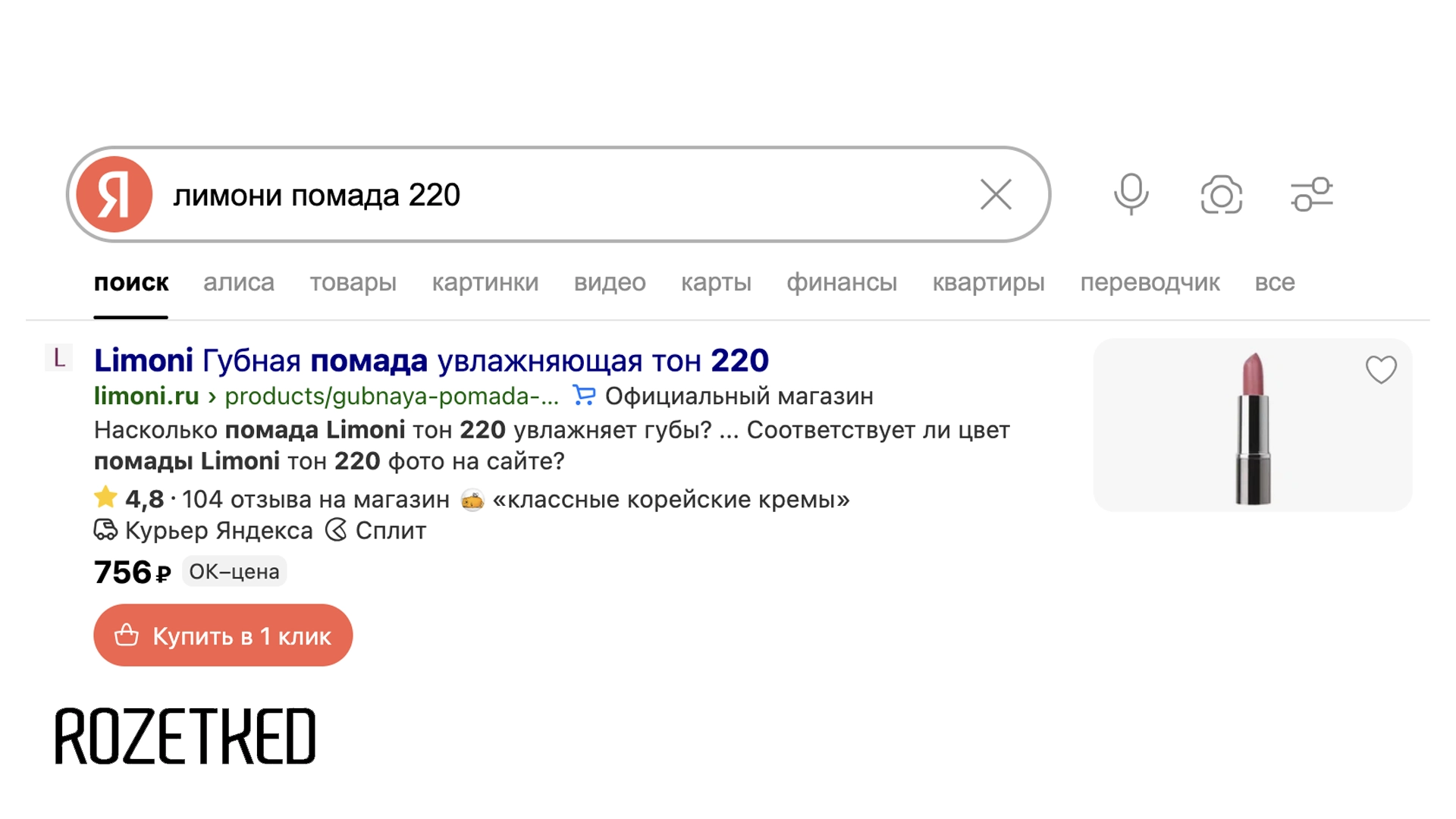Click the 'L' site favicon next to the result

[x=59, y=358]
